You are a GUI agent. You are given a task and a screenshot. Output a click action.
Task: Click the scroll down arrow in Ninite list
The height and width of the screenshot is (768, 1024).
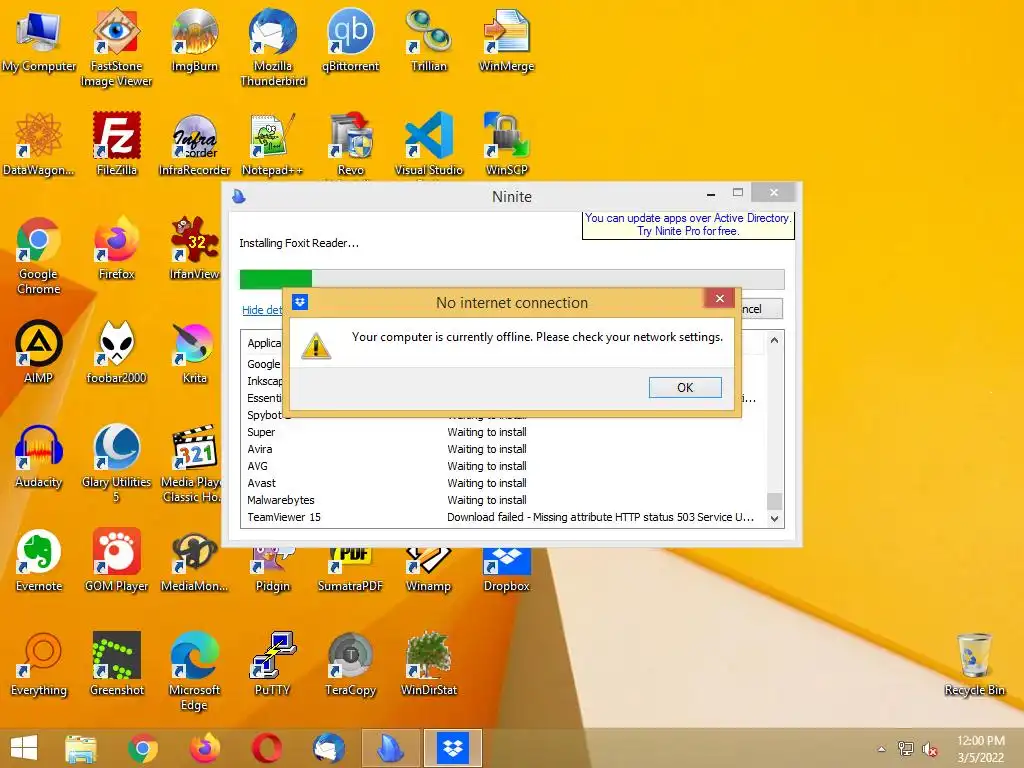click(x=775, y=519)
